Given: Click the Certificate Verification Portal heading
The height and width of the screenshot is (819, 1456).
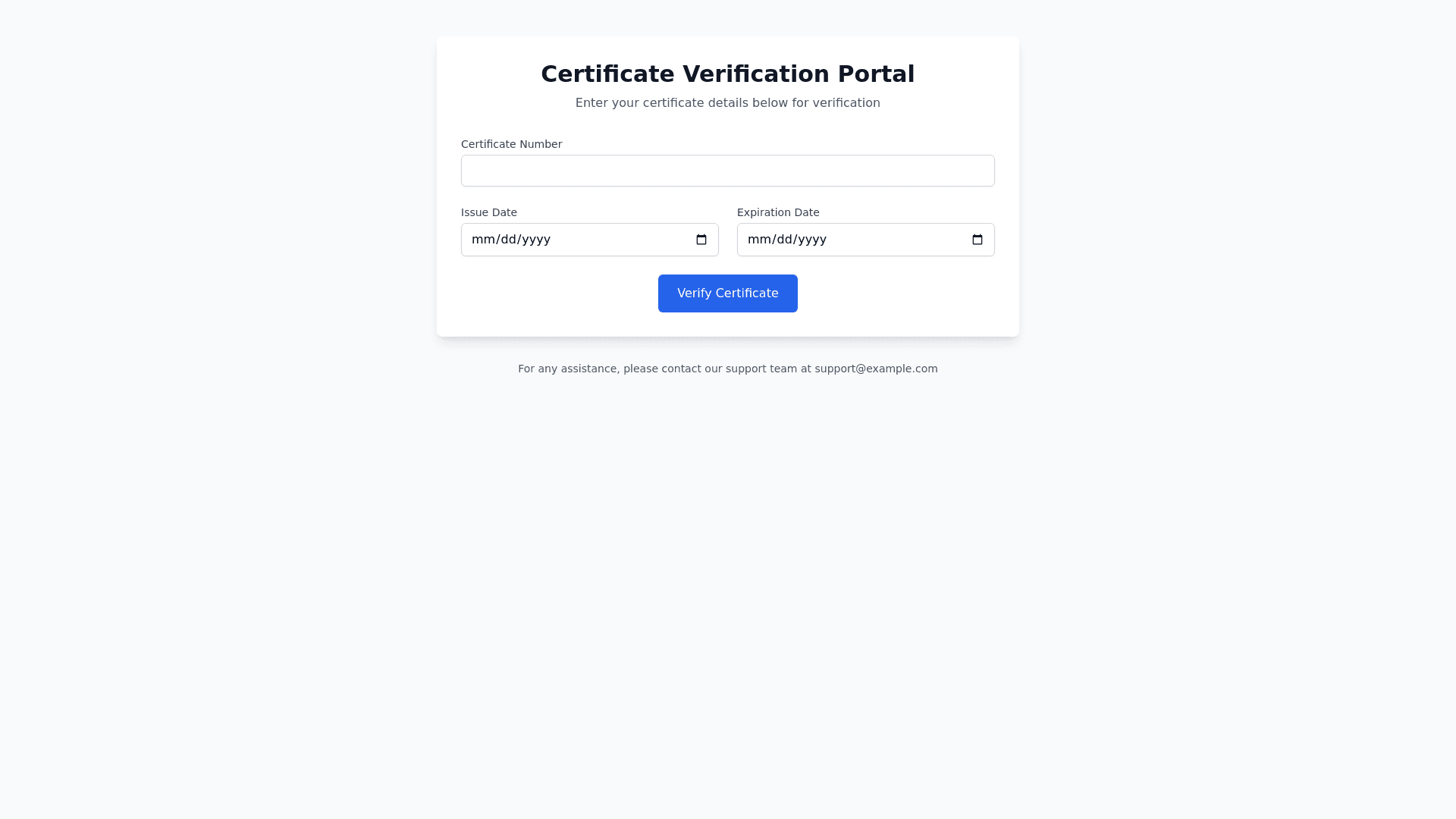Looking at the screenshot, I should tap(727, 74).
